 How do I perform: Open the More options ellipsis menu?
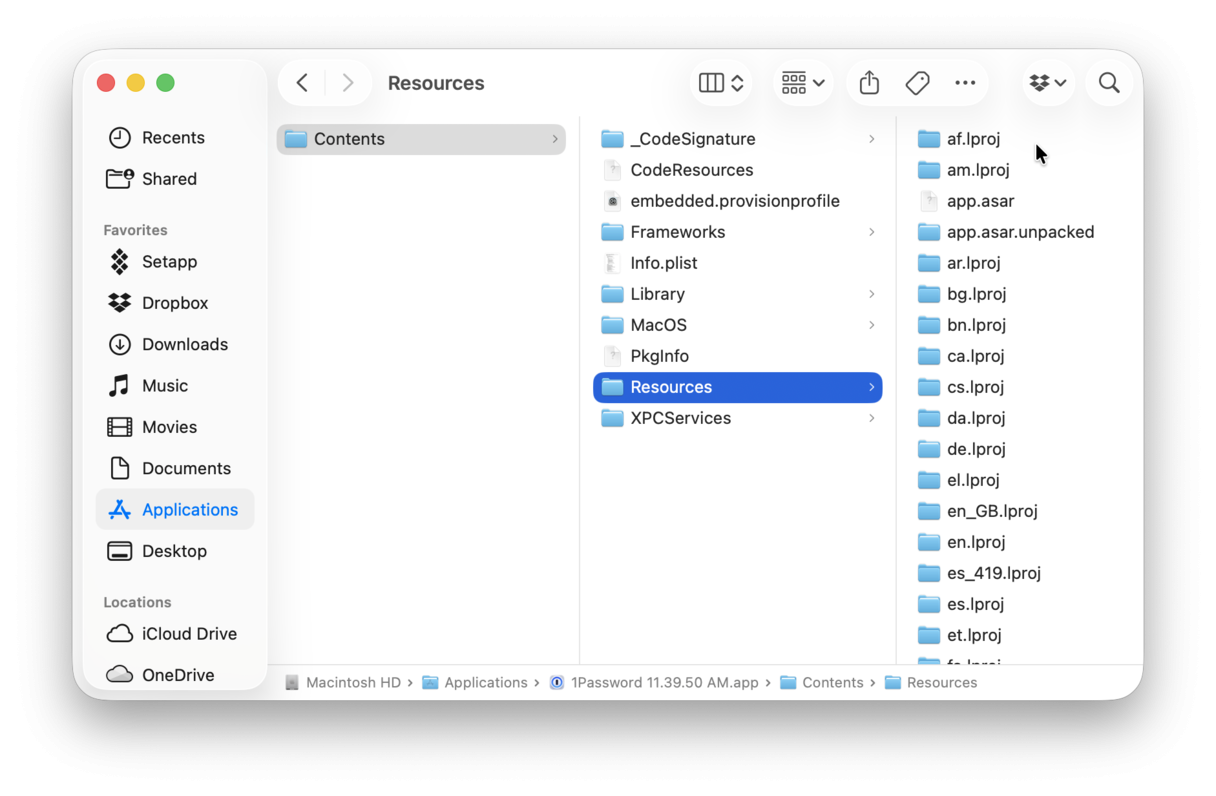tap(965, 83)
